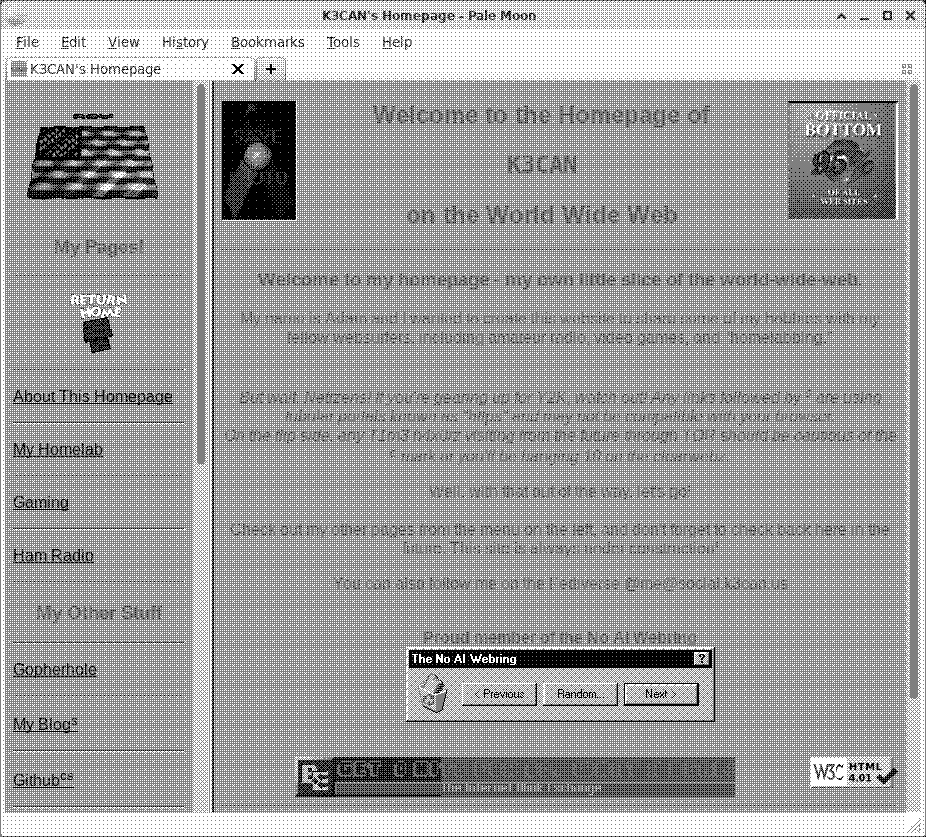This screenshot has width=926, height=837.
Task: Click the spinning CD graphic by the welcome heading
Action: (257, 159)
